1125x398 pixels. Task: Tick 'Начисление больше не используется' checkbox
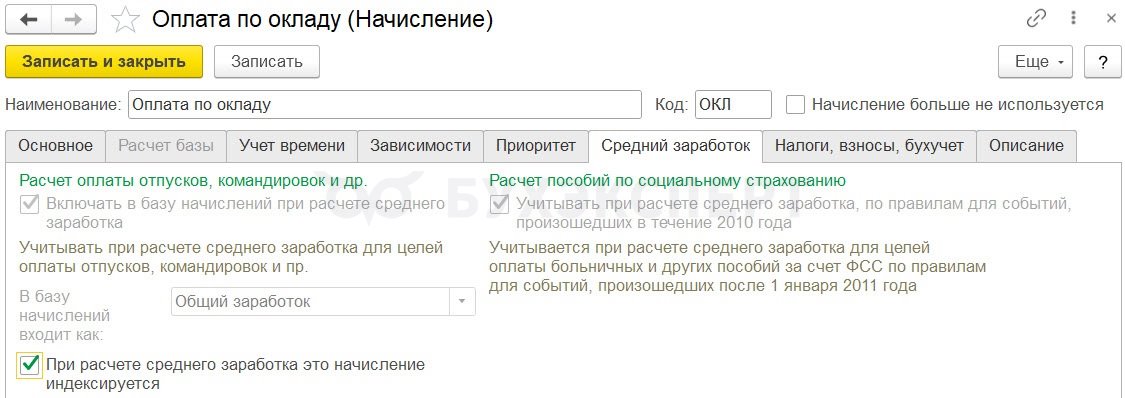(x=795, y=105)
